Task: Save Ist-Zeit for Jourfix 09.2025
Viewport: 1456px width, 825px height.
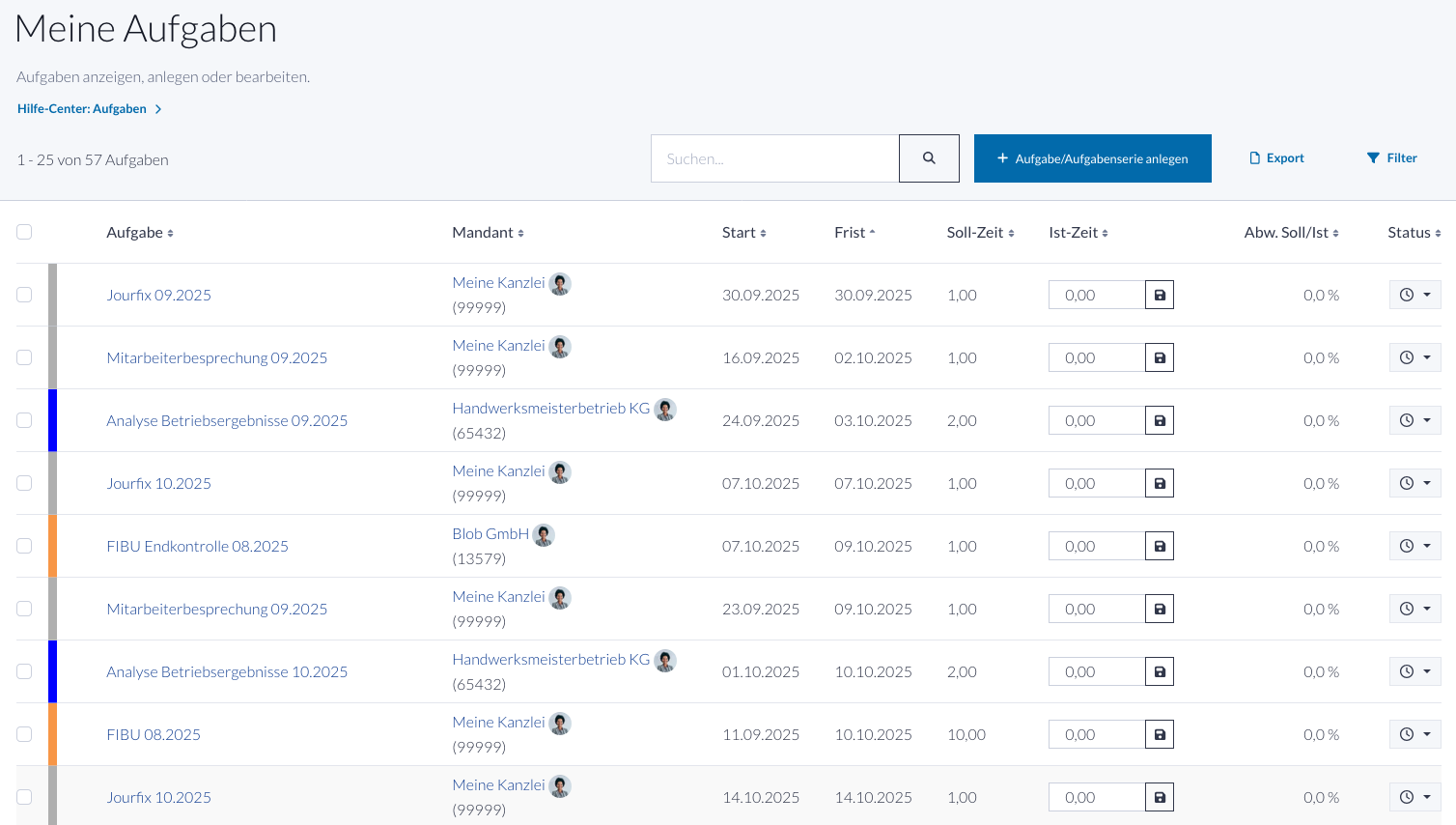Action: click(x=1160, y=295)
